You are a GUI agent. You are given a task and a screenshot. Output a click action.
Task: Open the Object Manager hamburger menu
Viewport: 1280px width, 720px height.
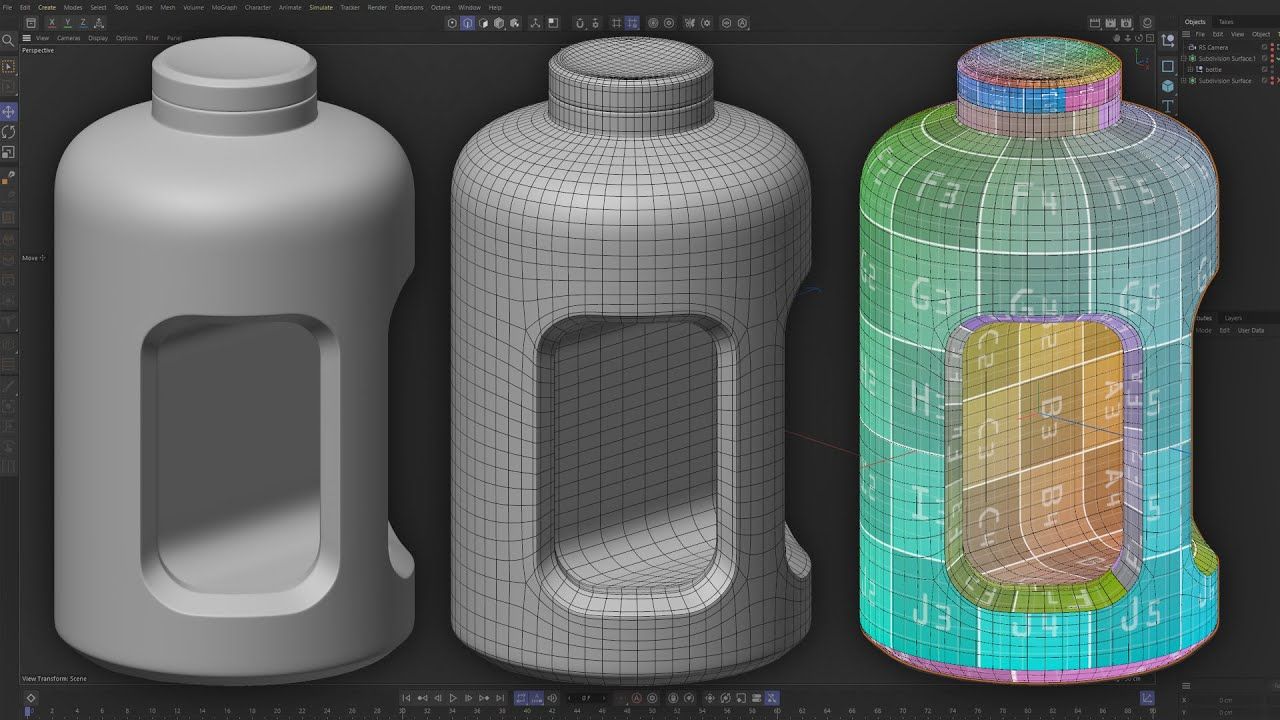(1186, 33)
